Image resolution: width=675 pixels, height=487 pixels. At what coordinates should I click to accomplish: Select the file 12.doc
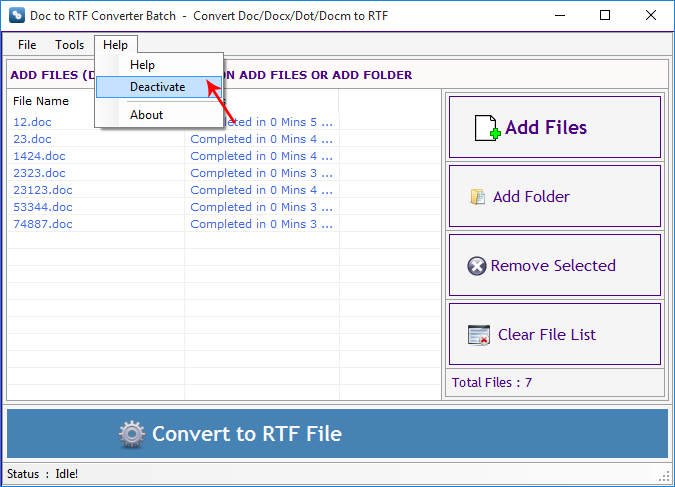click(32, 122)
